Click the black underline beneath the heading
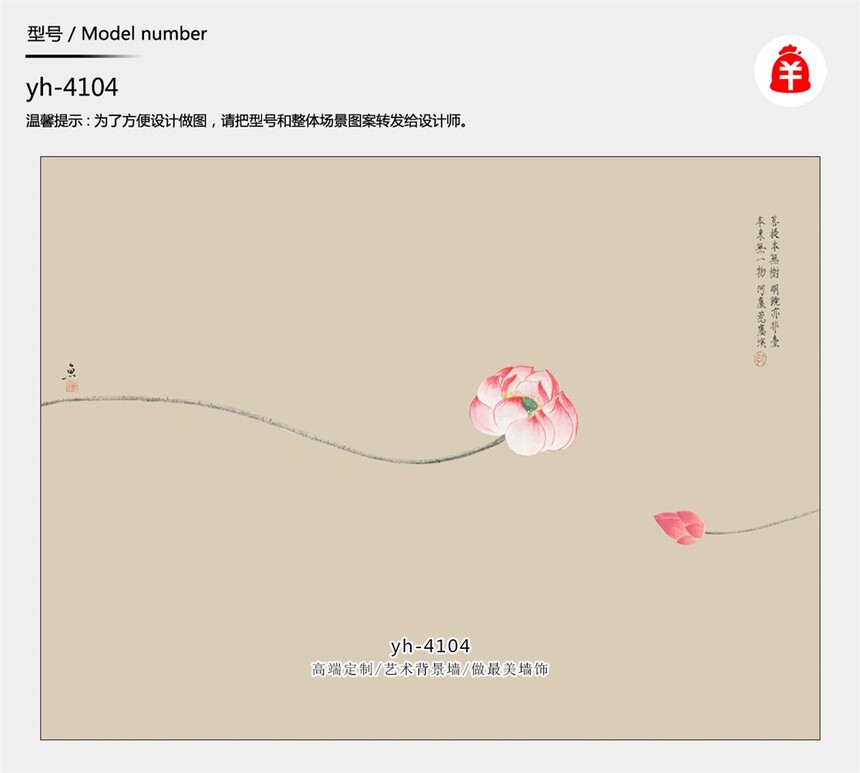Screen dimensions: 860x773 tap(82, 56)
